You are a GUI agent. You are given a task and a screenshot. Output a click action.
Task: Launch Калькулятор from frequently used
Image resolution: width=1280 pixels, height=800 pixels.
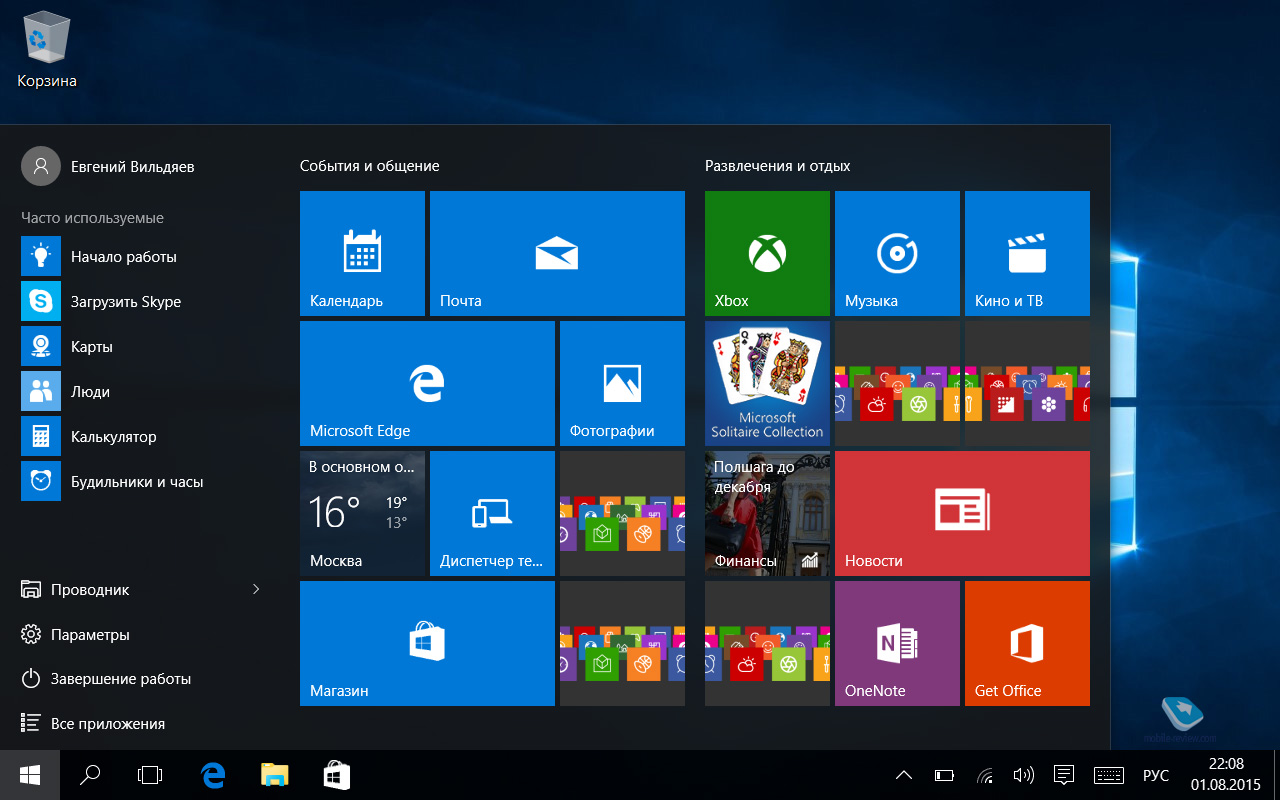tap(140, 437)
